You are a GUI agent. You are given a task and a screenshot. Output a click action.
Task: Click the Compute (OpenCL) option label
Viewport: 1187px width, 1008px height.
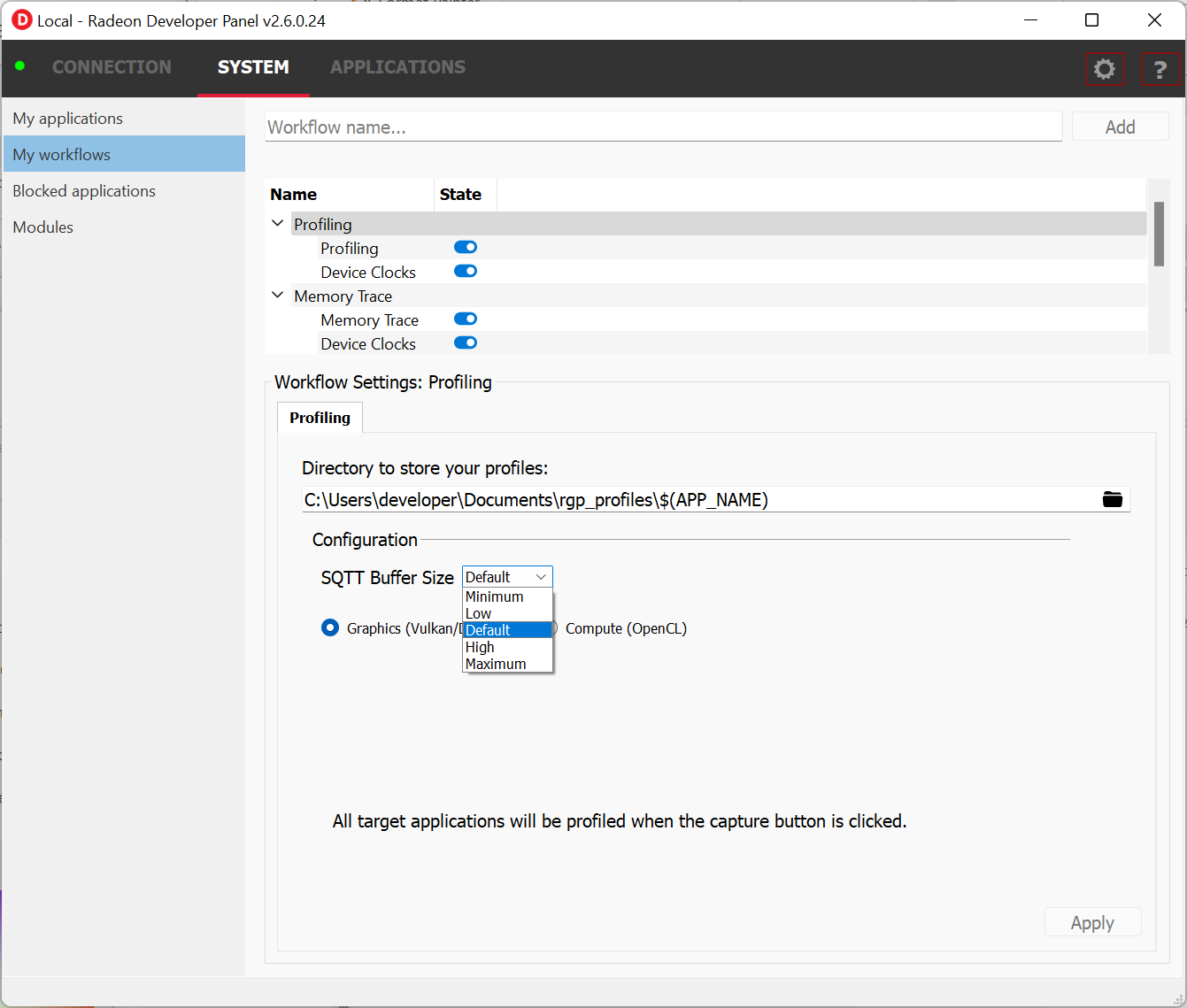coord(626,628)
